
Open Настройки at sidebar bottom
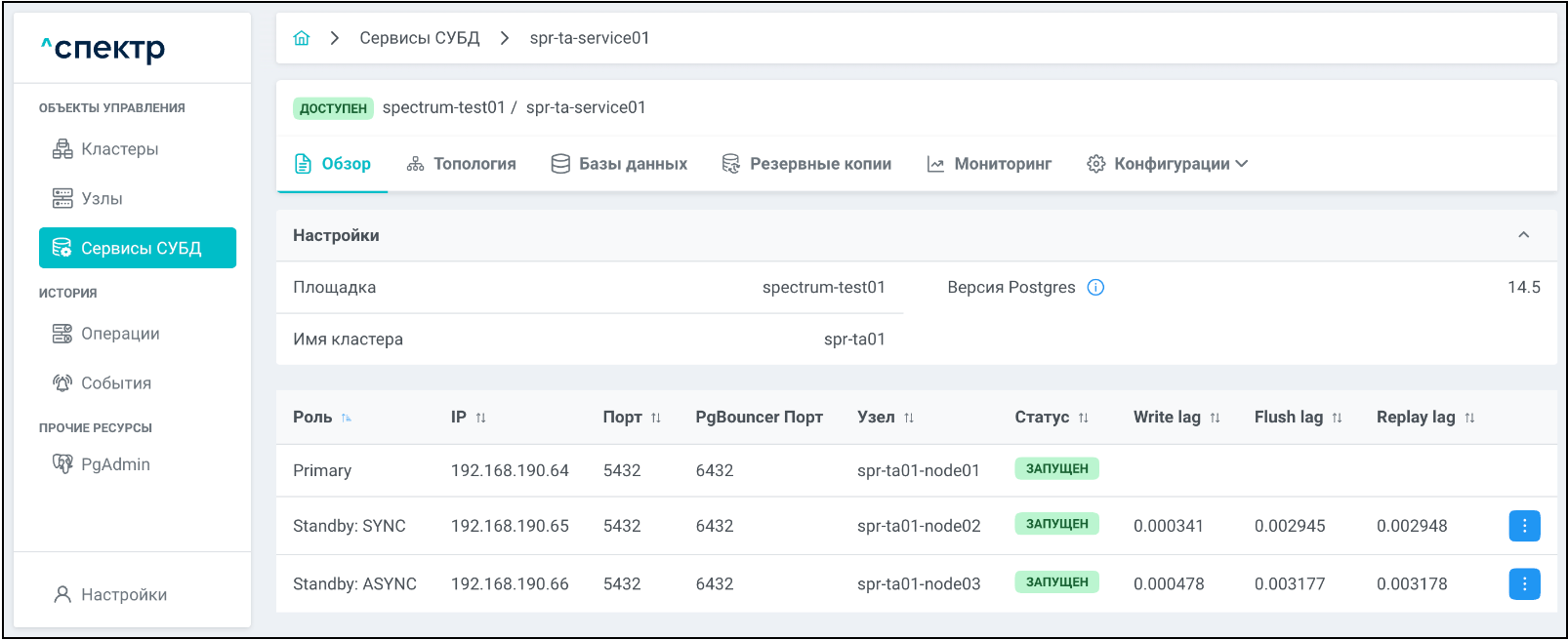pos(123,595)
